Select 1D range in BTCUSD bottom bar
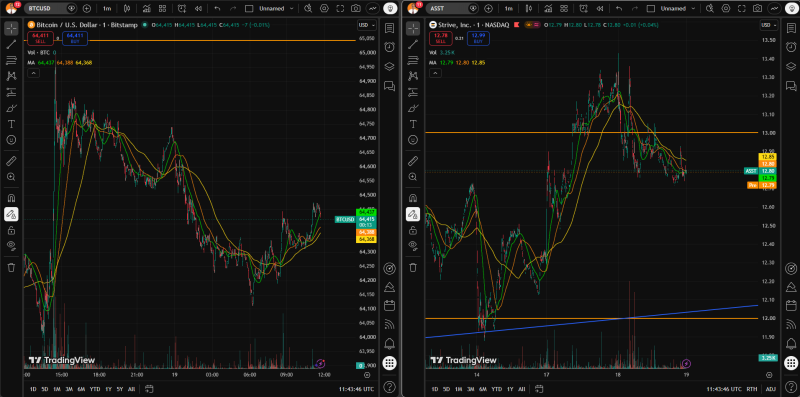 [x=33, y=389]
